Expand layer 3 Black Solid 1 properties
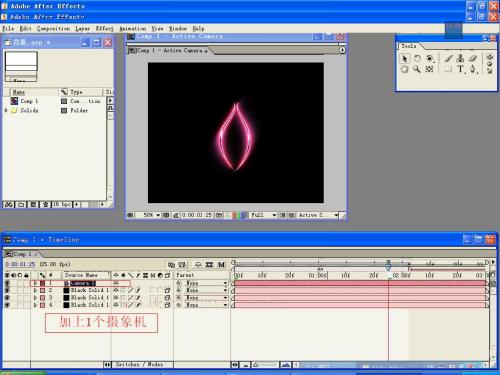 [35, 298]
